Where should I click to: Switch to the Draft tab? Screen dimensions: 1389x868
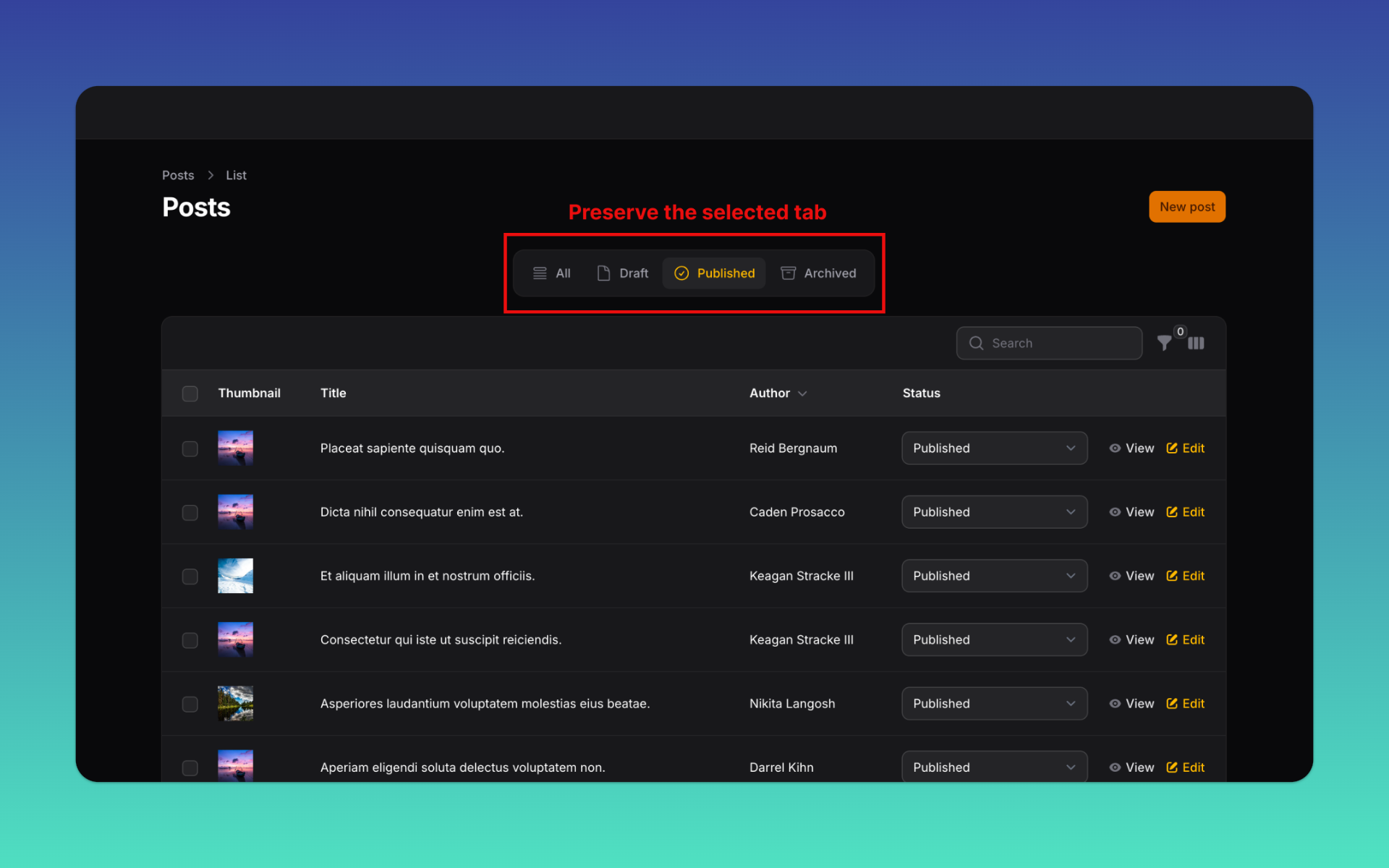(633, 273)
